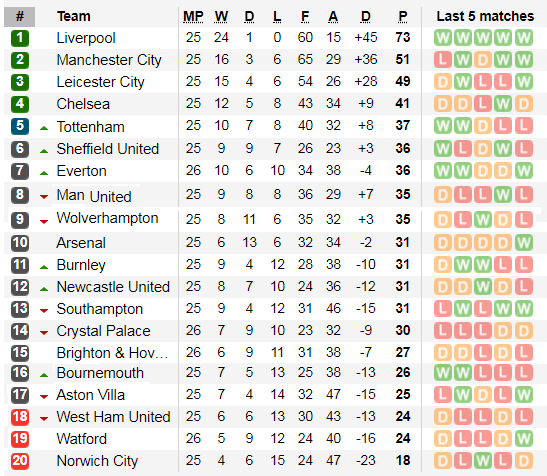Viewport: 547px width, 476px height.
Task: Click Norwich City's red rank 20 badge
Action: pyautogui.click(x=20, y=461)
